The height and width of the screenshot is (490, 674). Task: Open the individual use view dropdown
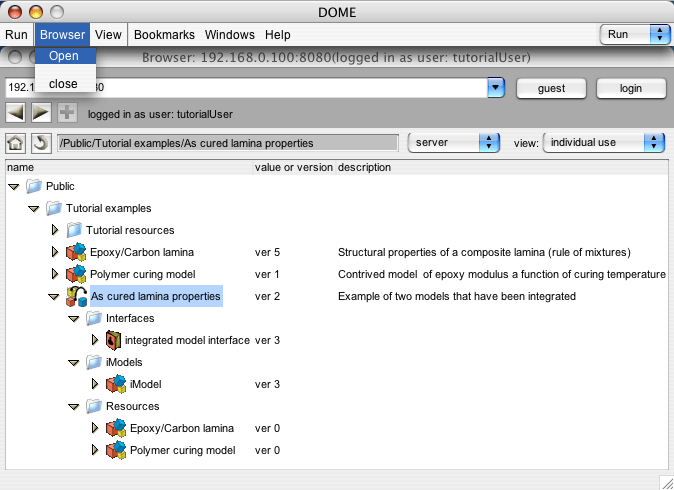coord(604,143)
